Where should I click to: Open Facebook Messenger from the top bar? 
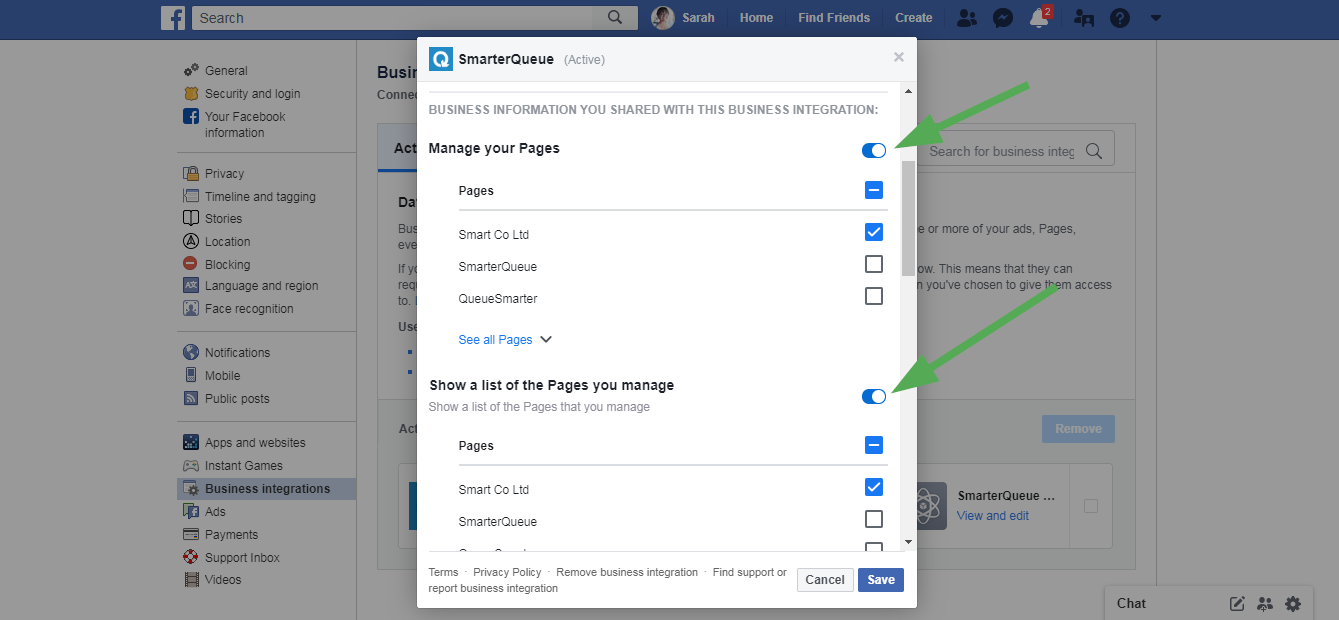point(1003,17)
